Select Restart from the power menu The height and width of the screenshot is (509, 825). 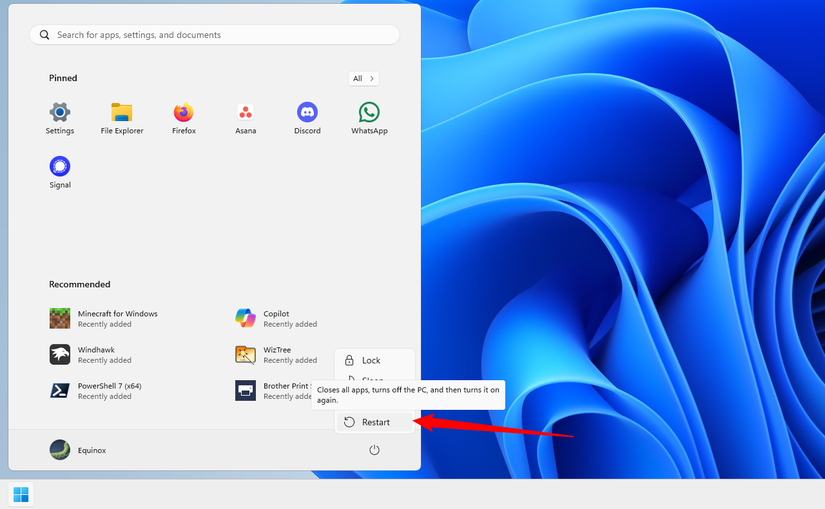click(375, 422)
